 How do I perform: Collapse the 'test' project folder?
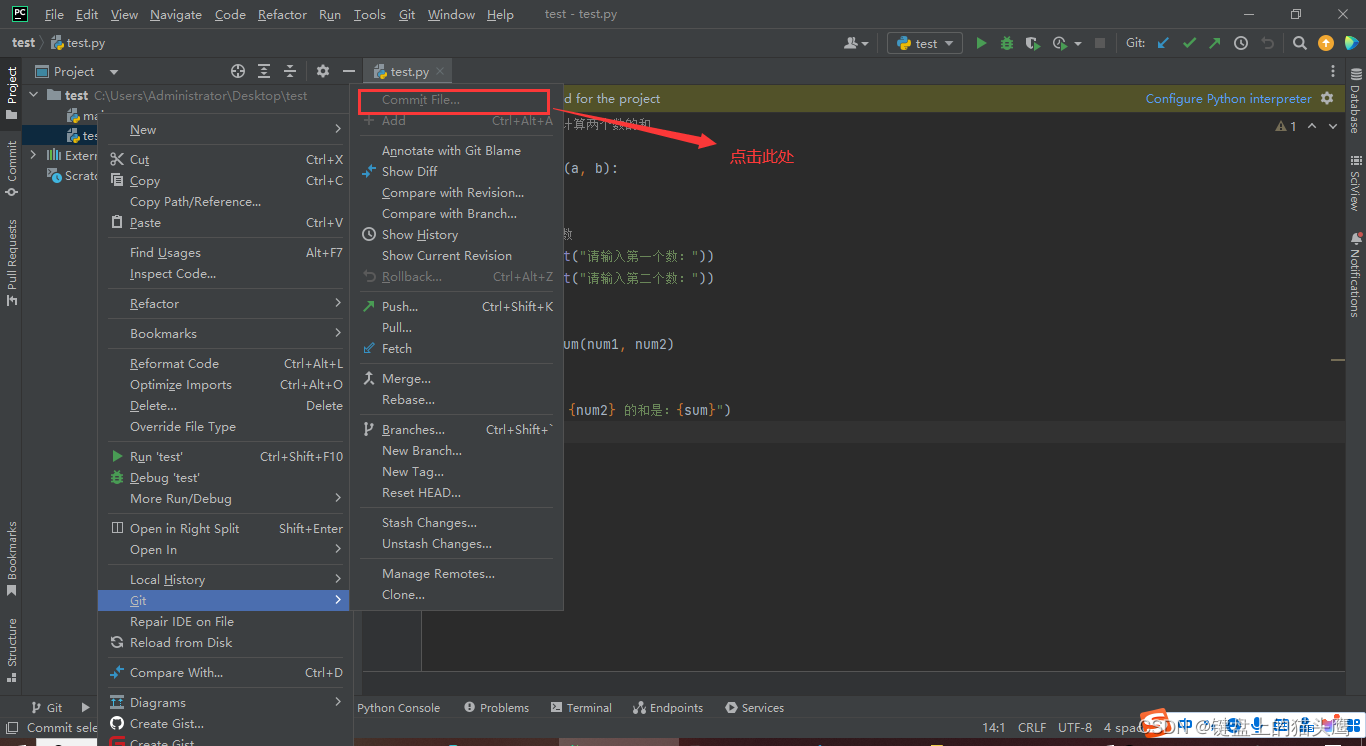pos(32,95)
